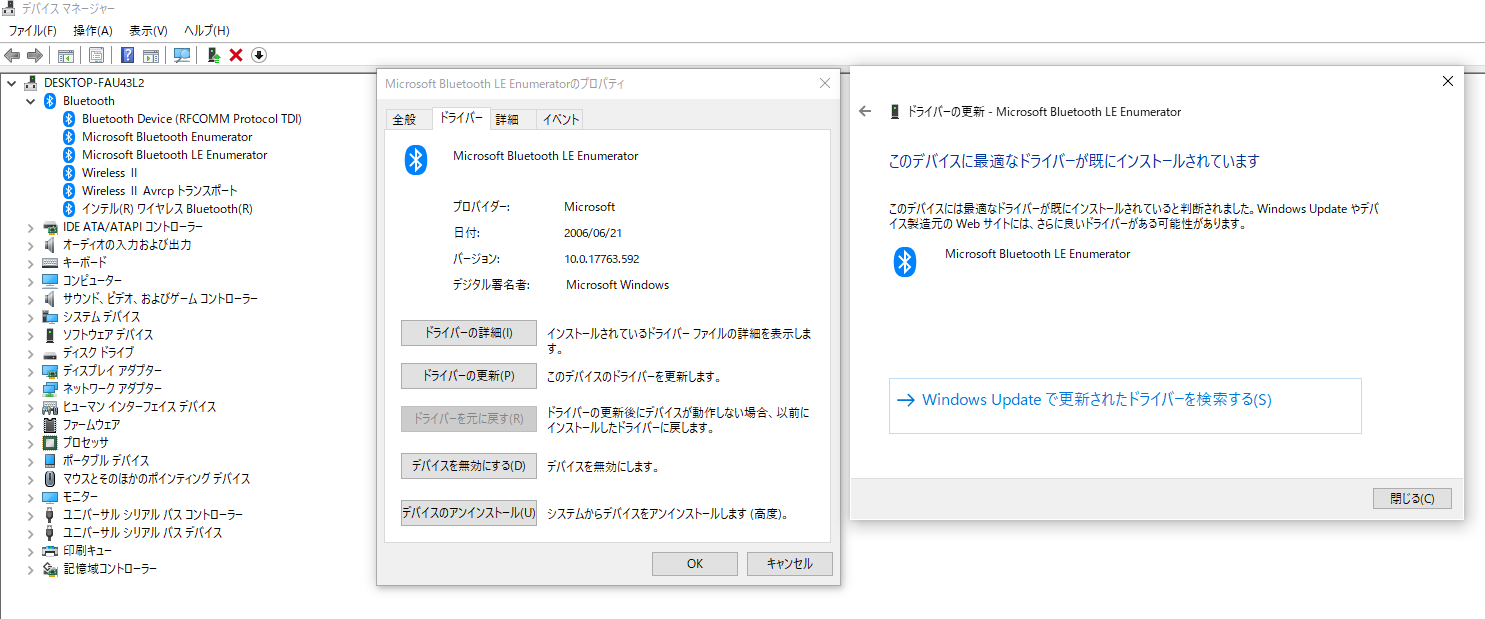Expand ソフトウェア デバイス category
This screenshot has width=1485, height=619.
pyautogui.click(x=31, y=335)
